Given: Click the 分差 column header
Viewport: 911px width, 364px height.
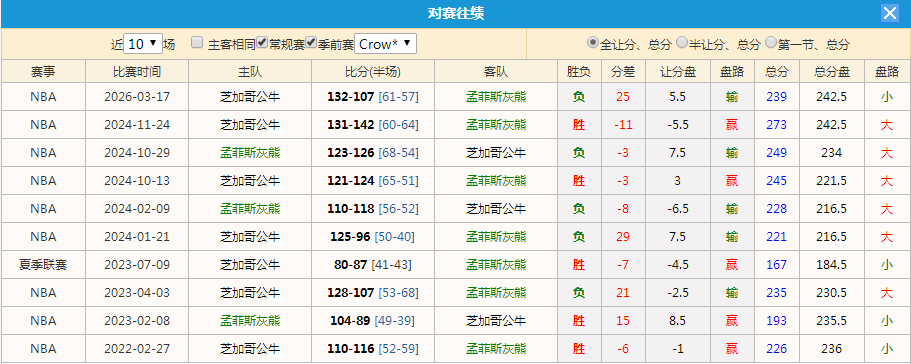Looking at the screenshot, I should pos(623,71).
